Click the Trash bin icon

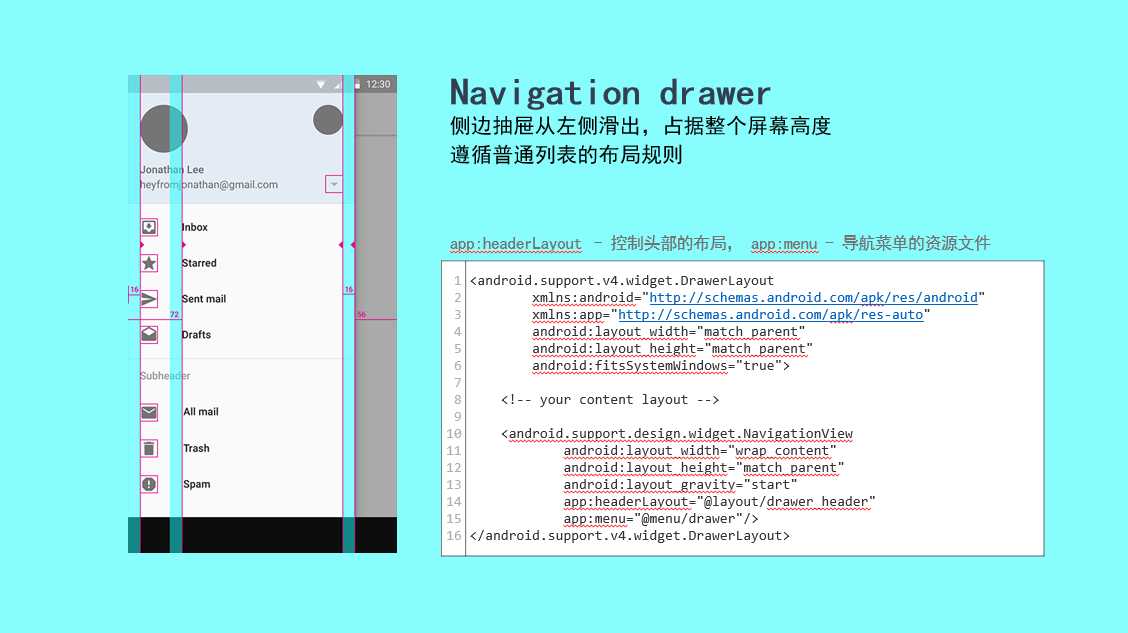click(149, 448)
